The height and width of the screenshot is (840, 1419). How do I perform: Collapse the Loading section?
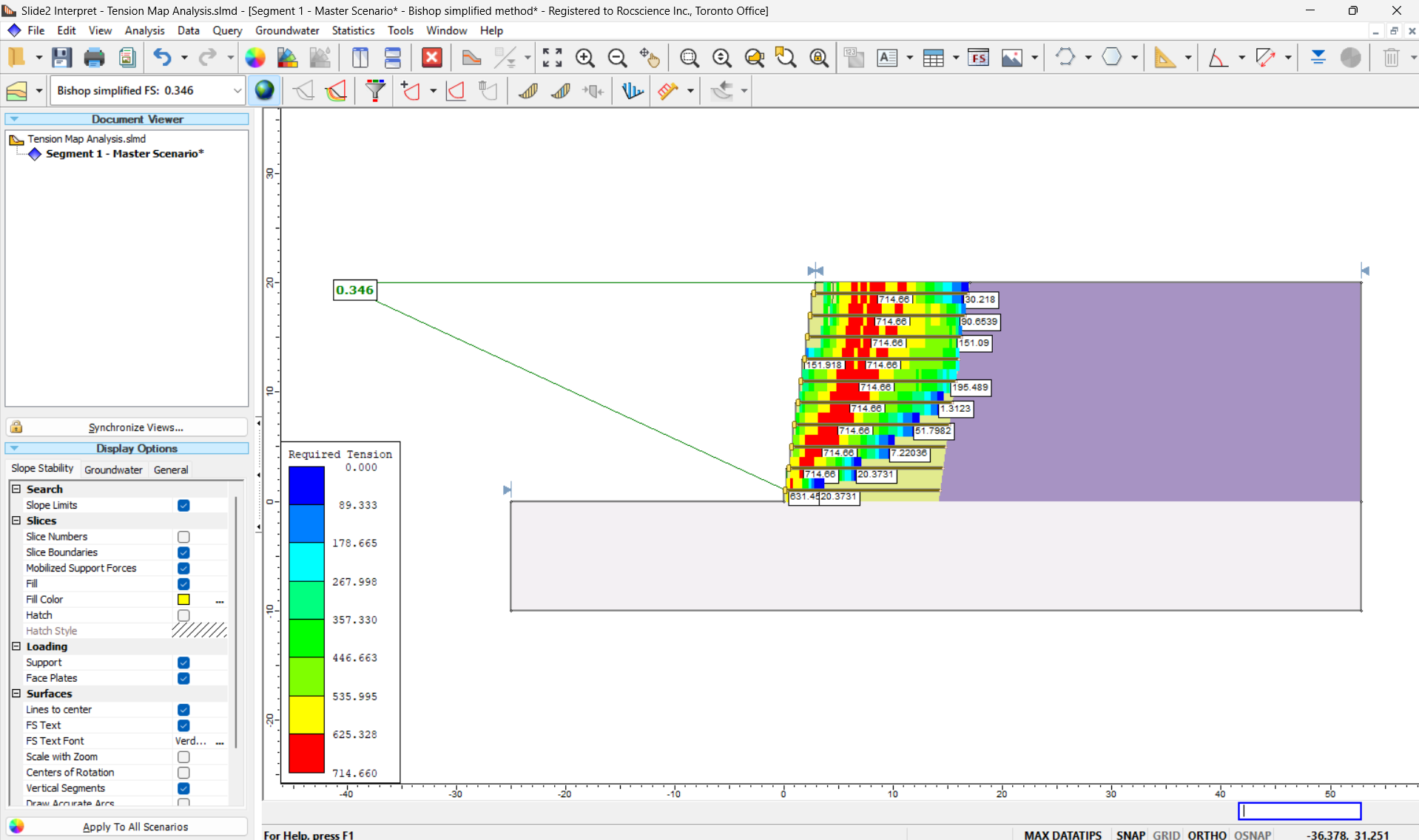point(16,646)
